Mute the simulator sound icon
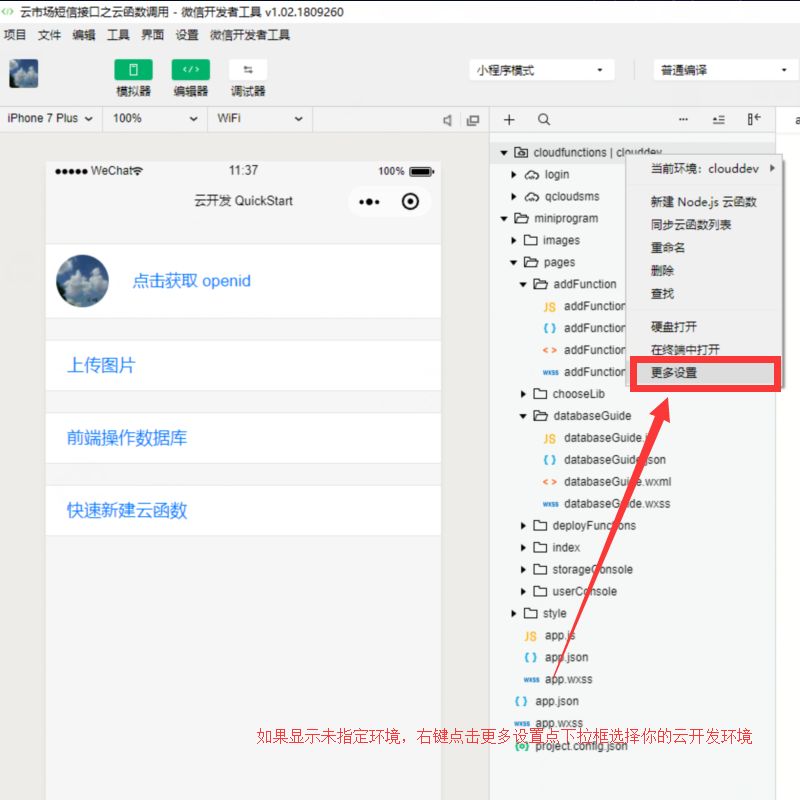Screen dimensions: 800x800 pos(447,120)
